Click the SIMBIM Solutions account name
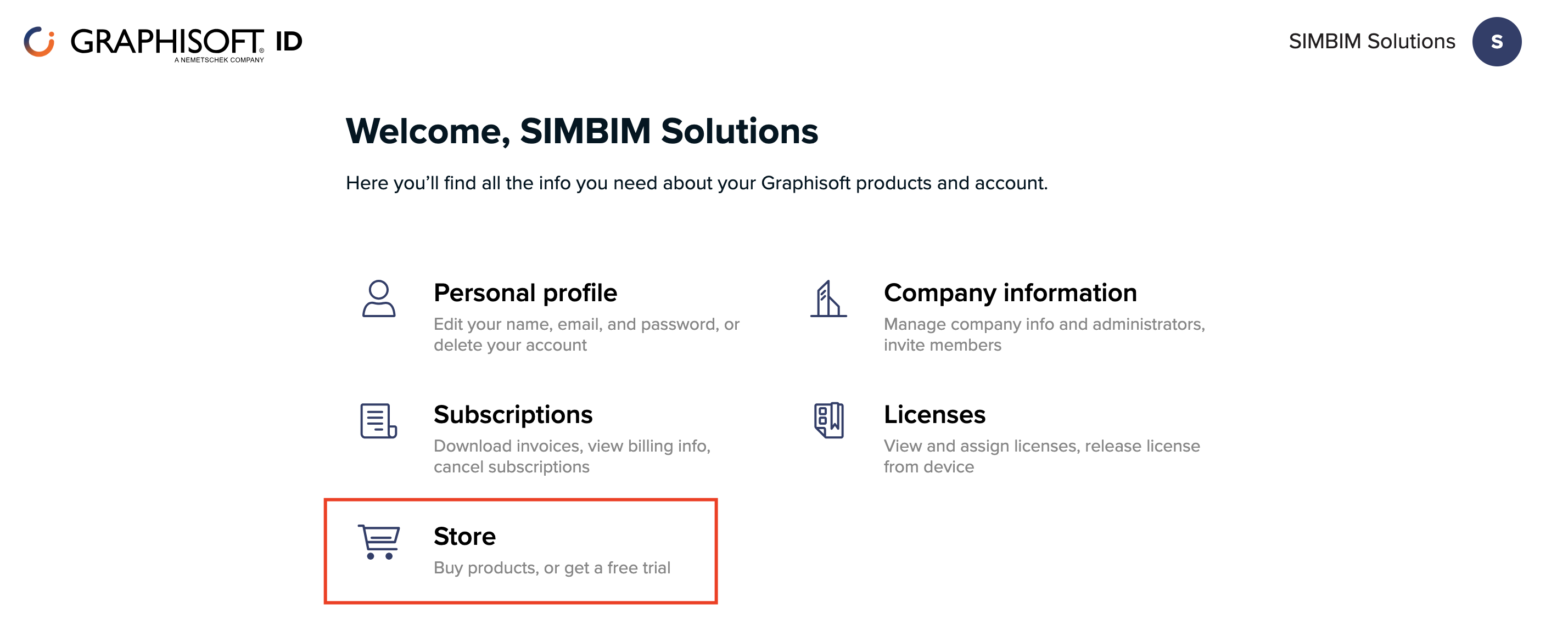Screen dimensions: 1568x631 pos(1371,41)
